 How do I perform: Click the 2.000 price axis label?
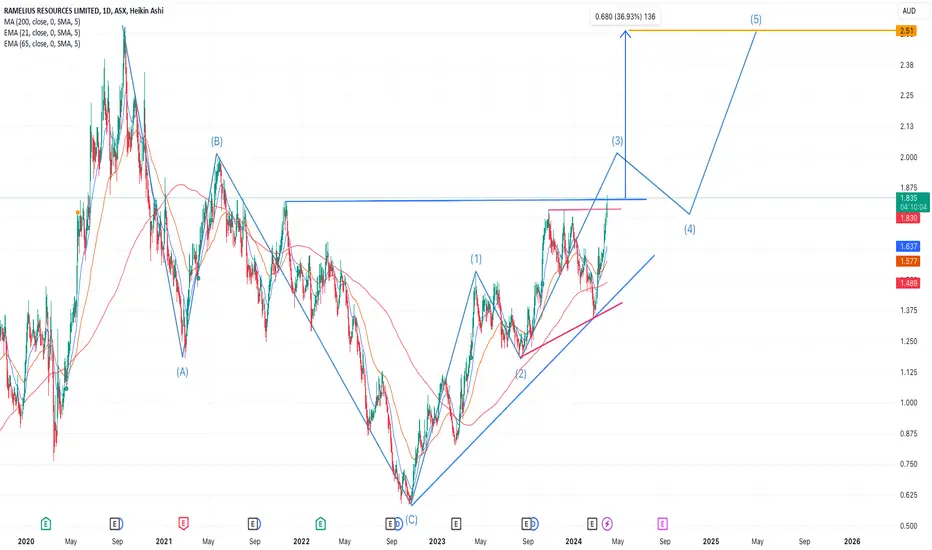click(908, 157)
